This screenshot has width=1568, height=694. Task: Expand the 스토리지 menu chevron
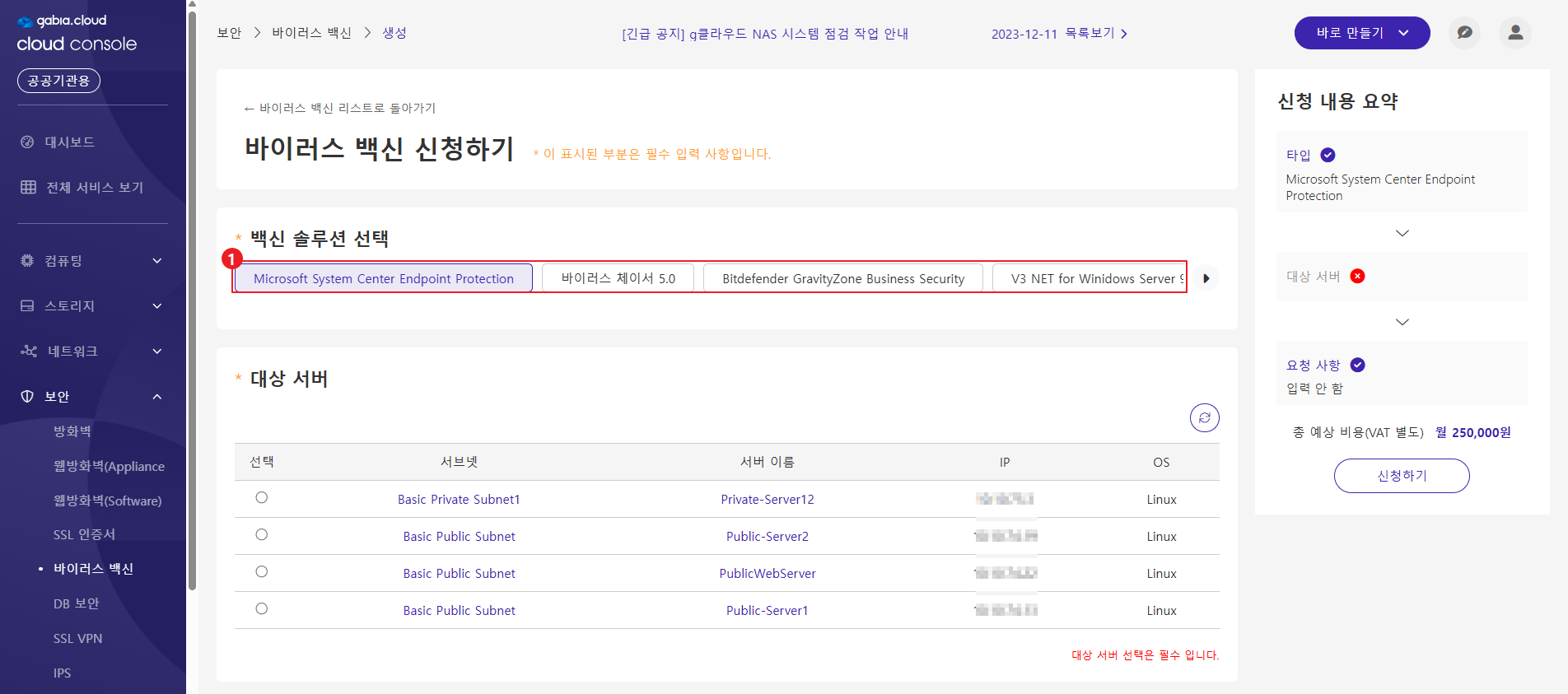[x=157, y=306]
